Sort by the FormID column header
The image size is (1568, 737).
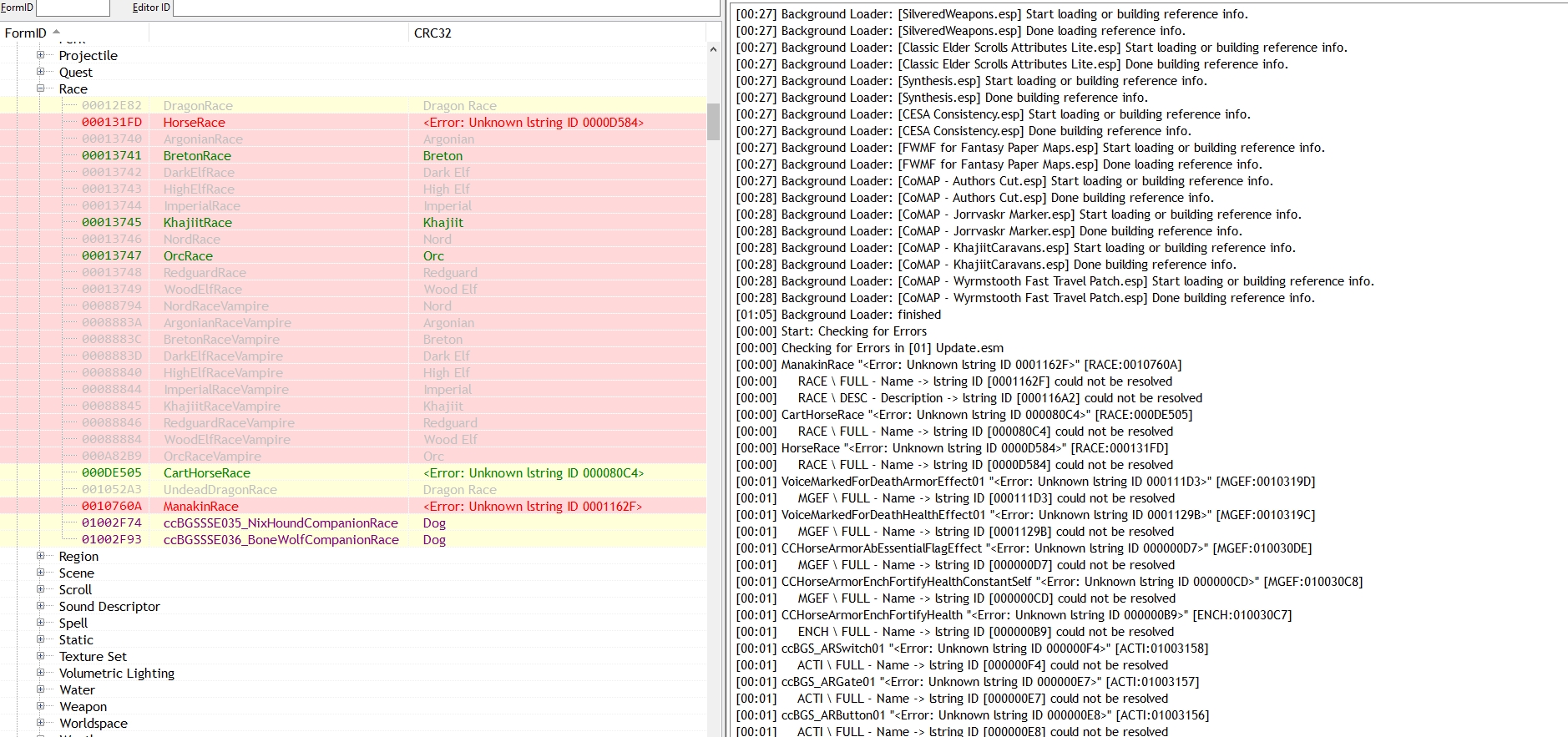click(74, 33)
